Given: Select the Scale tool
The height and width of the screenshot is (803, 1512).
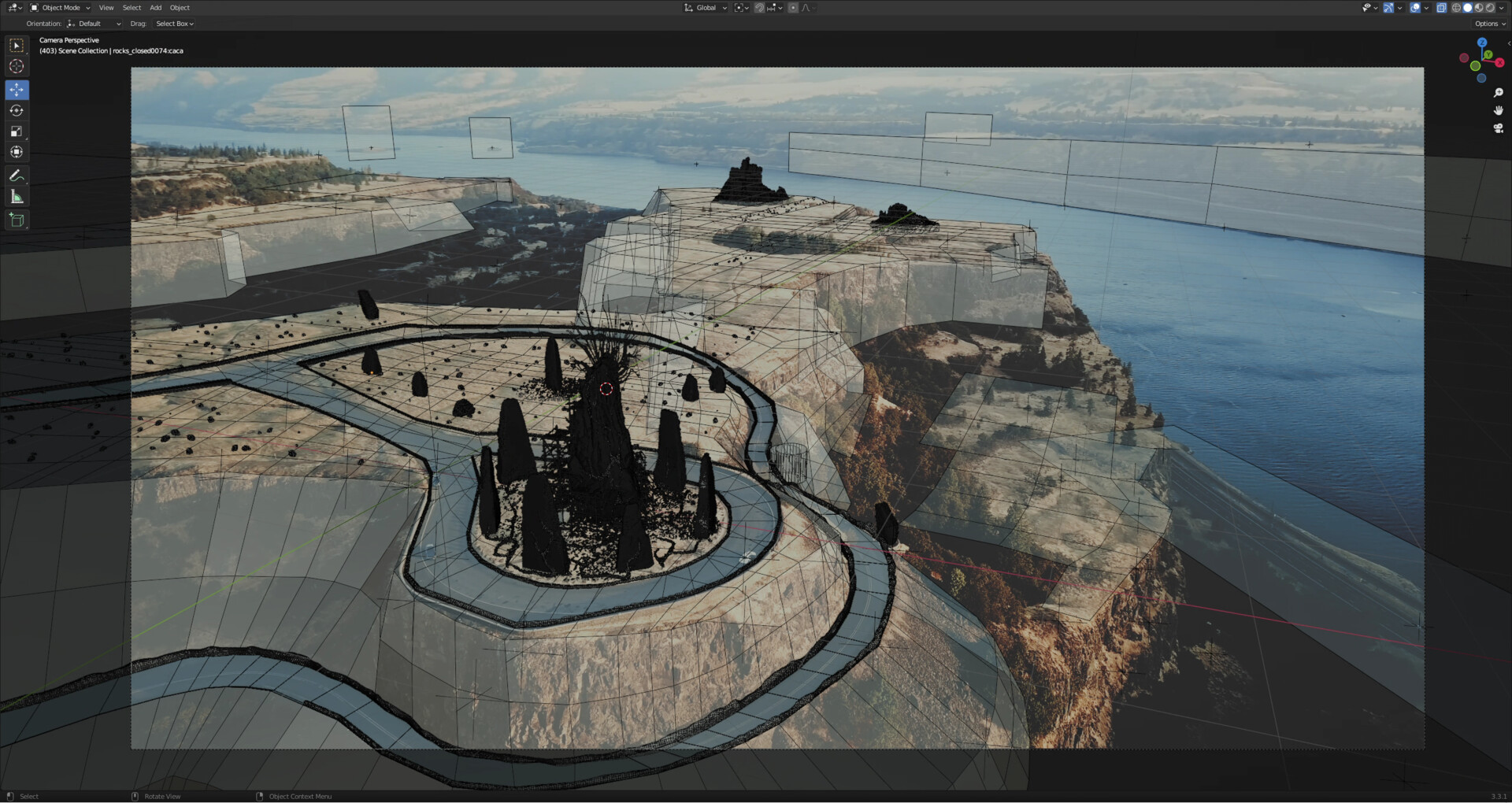Looking at the screenshot, I should (16, 131).
